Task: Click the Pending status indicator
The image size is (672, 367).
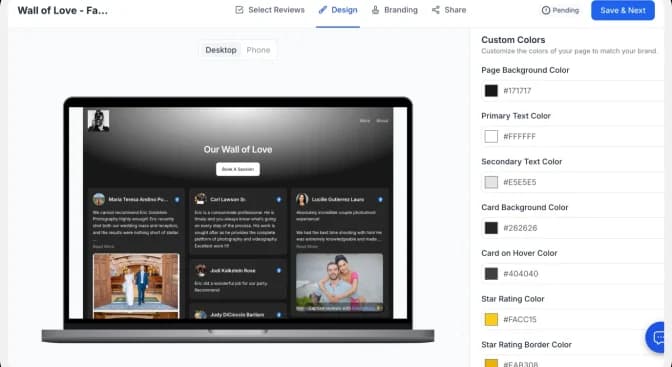Action: coord(560,10)
